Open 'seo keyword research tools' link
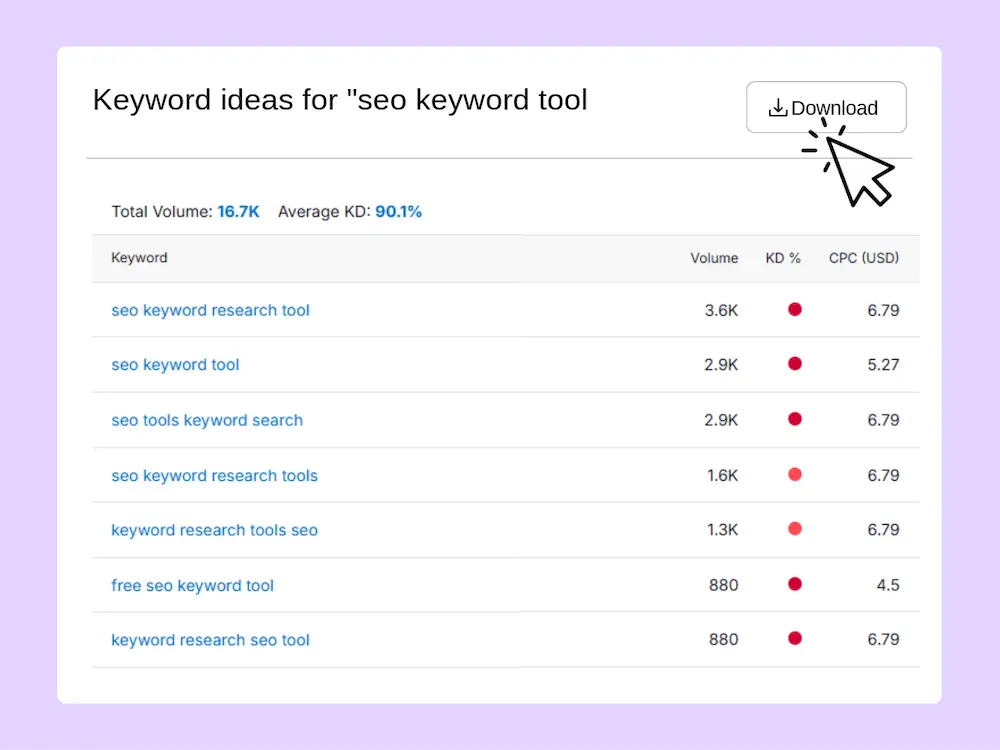 pyautogui.click(x=214, y=475)
